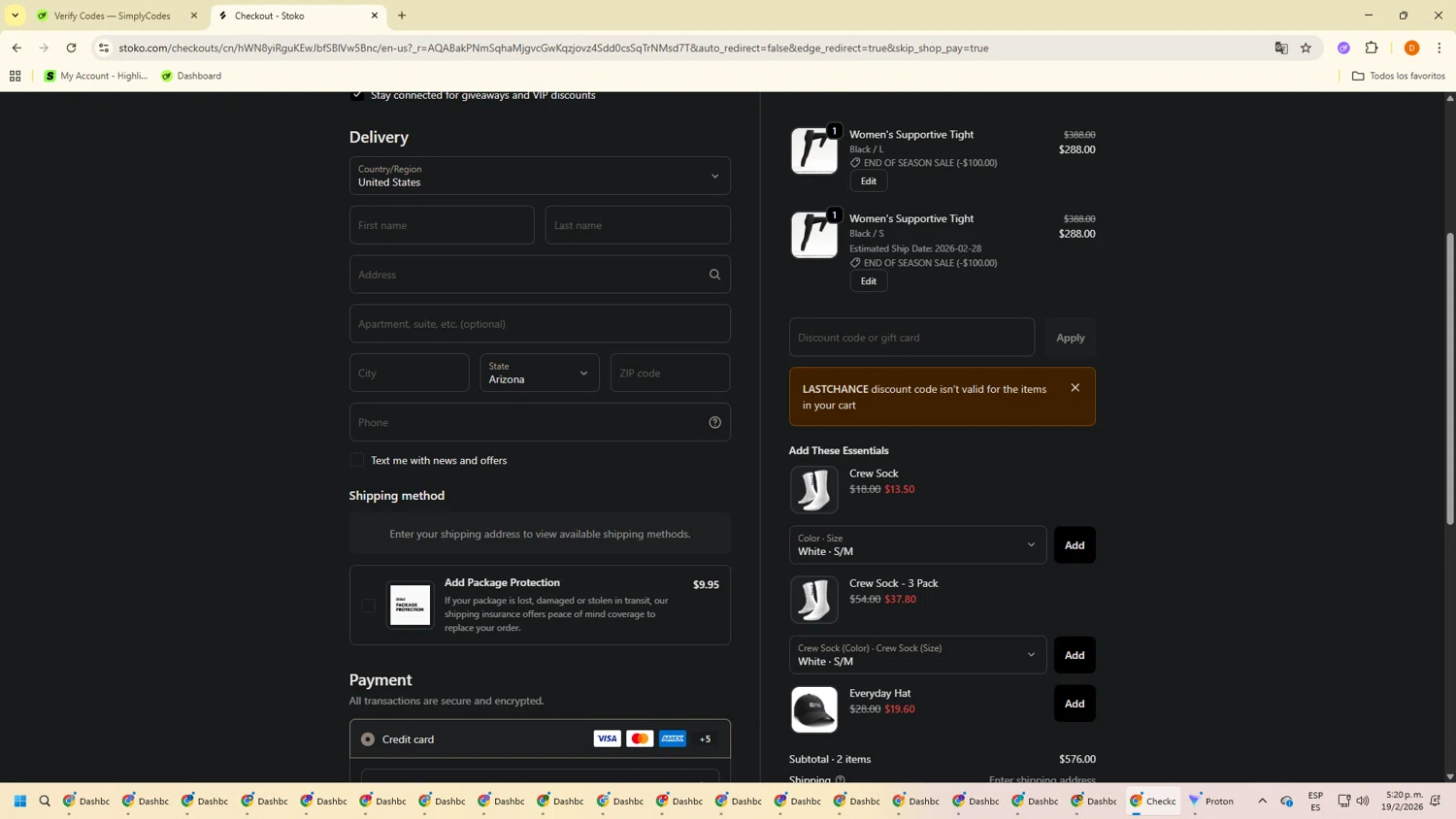
Task: Open Crew Sock Color Size dropdown
Action: coord(917,545)
